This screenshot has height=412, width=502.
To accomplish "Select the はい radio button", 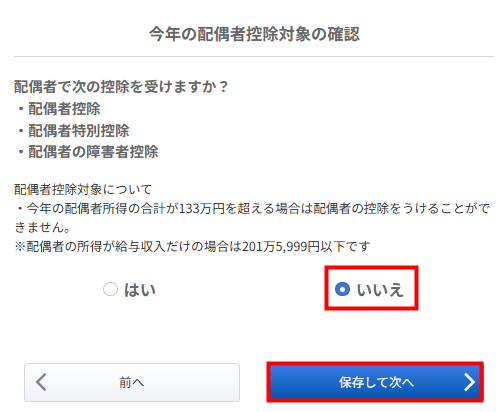I will [x=110, y=289].
